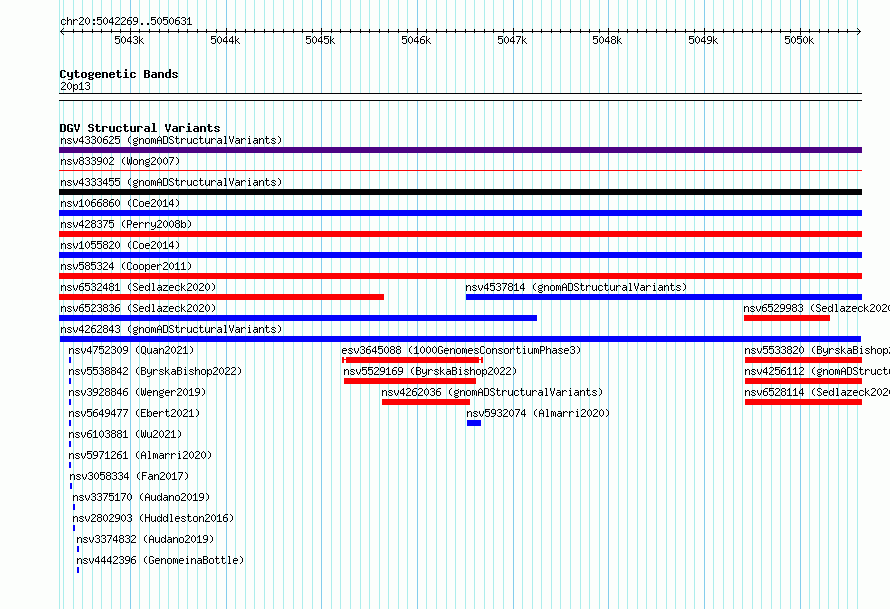Select the purple nsv4330625 variant bar
The height and width of the screenshot is (609, 890).
[x=460, y=150]
